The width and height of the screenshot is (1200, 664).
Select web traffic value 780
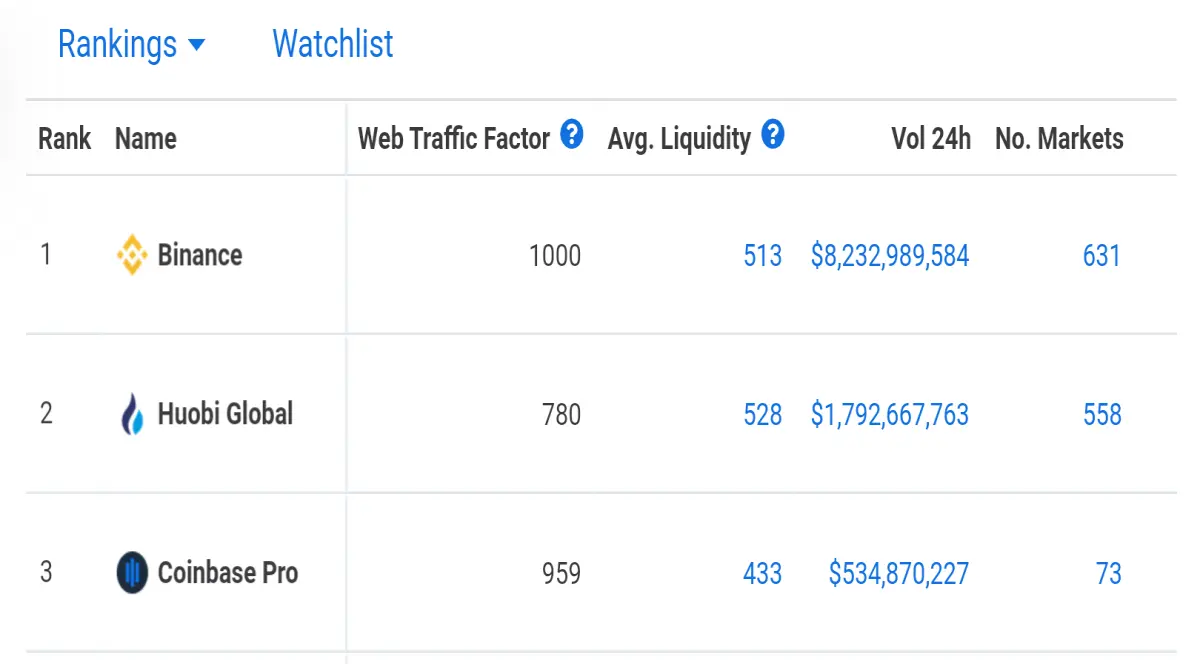561,414
